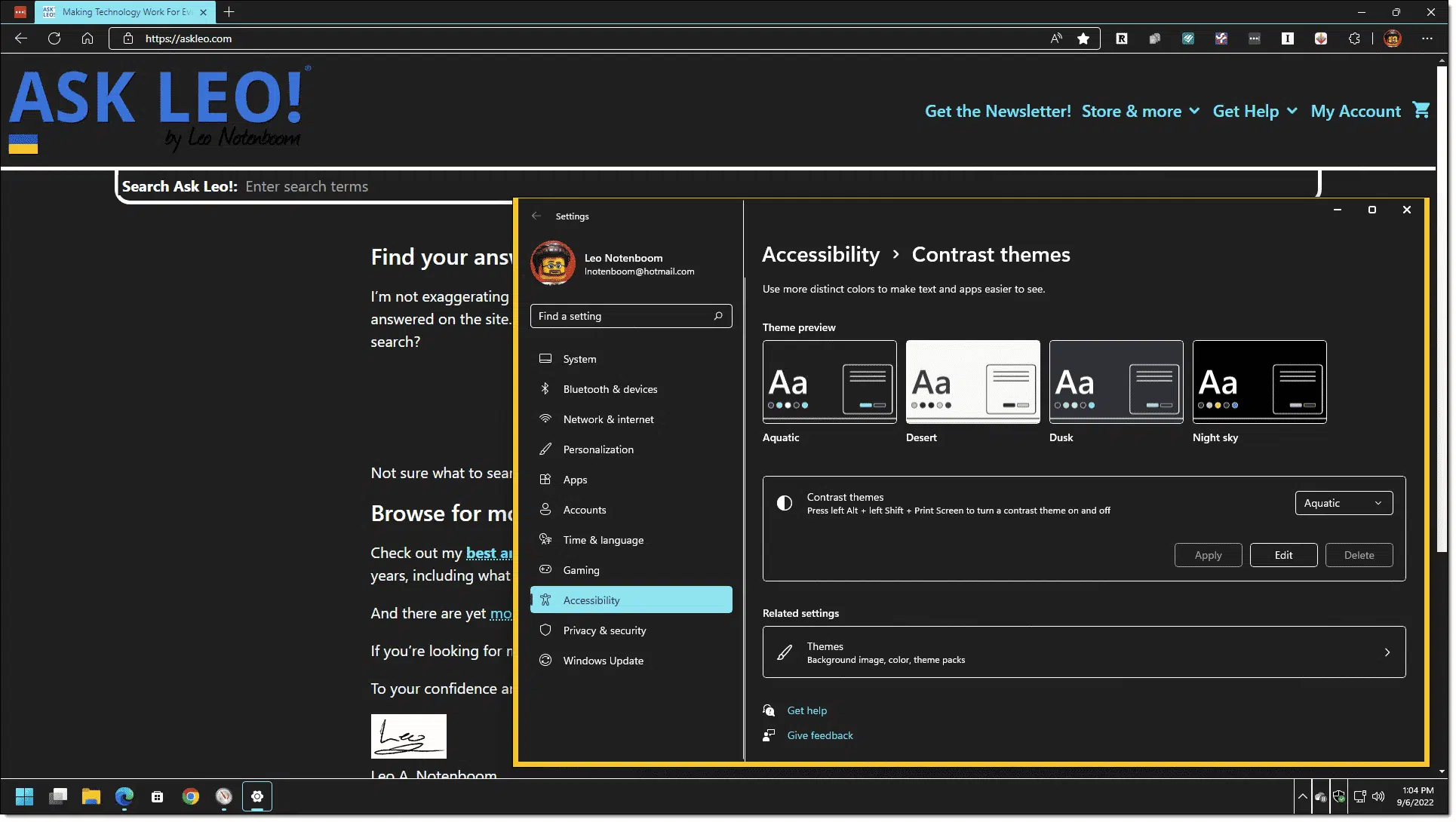Click the Edit button
Viewport: 1456px width, 822px height.
(1283, 555)
